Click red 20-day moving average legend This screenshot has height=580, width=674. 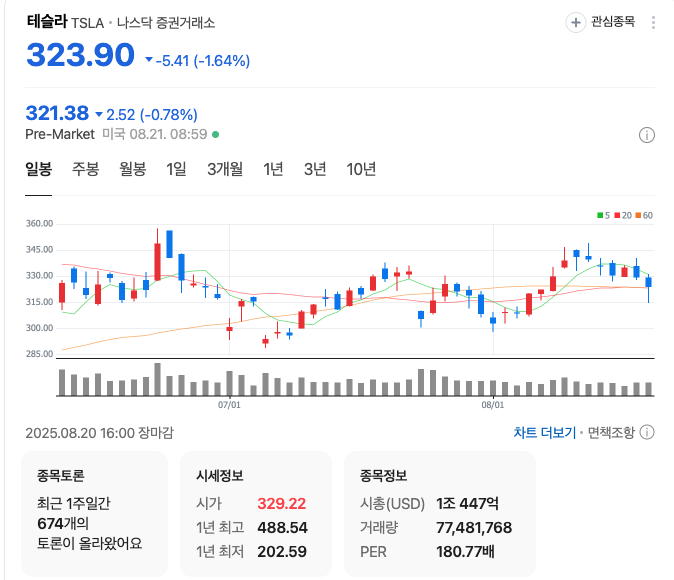[x=623, y=215]
